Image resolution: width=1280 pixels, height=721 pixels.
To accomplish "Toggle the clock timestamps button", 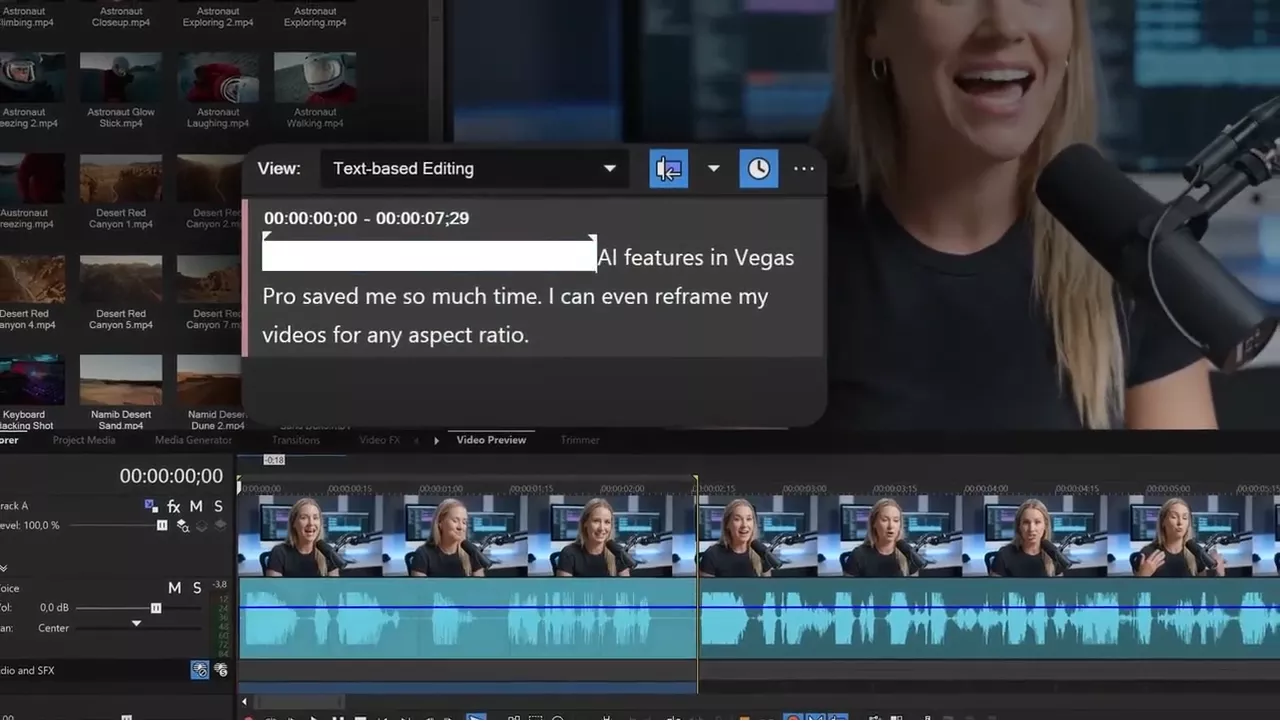I will [759, 168].
